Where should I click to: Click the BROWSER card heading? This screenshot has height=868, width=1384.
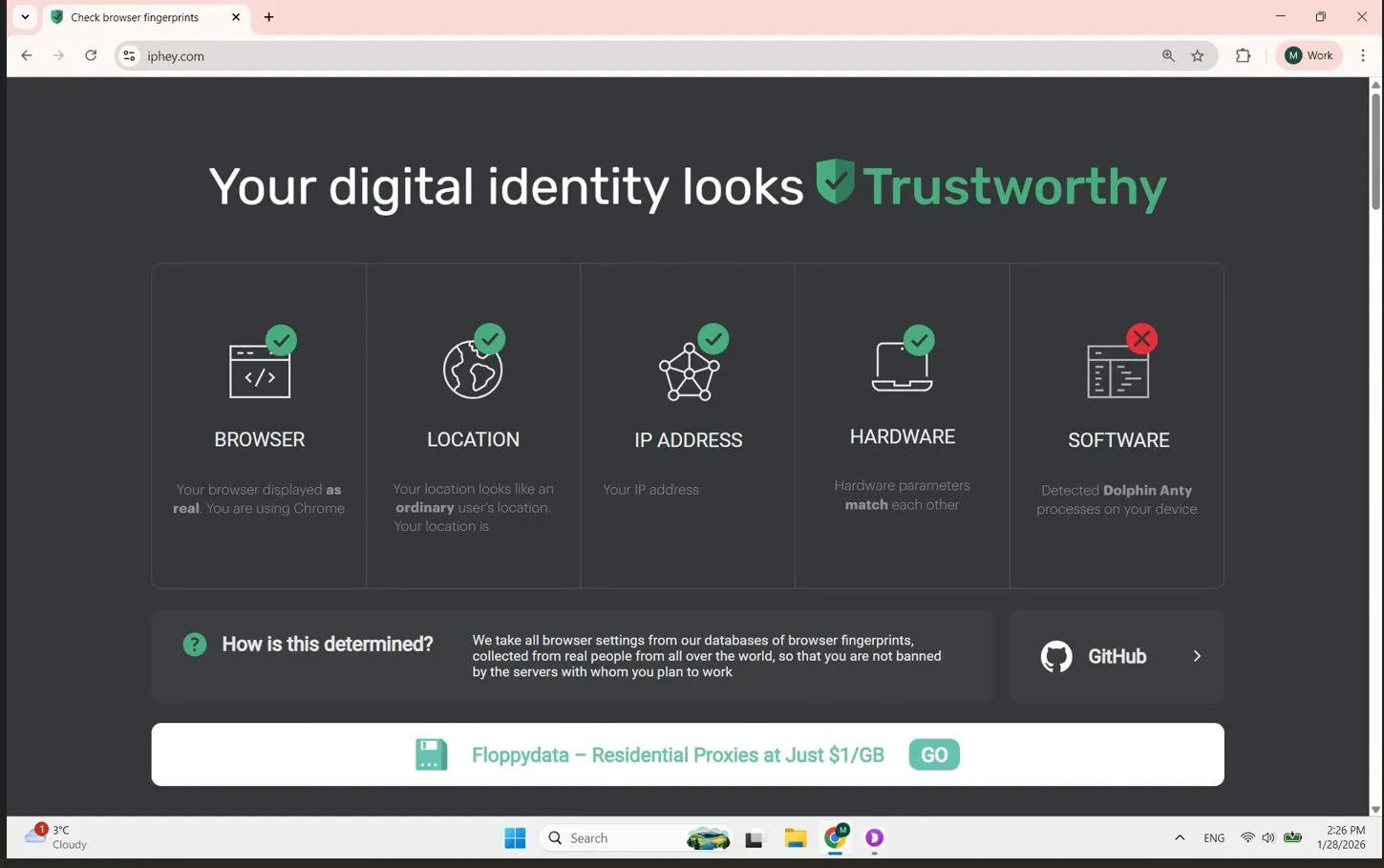point(260,439)
